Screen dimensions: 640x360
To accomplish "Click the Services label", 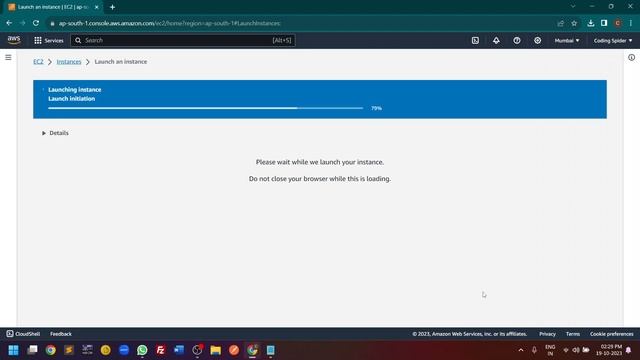I will (54, 40).
